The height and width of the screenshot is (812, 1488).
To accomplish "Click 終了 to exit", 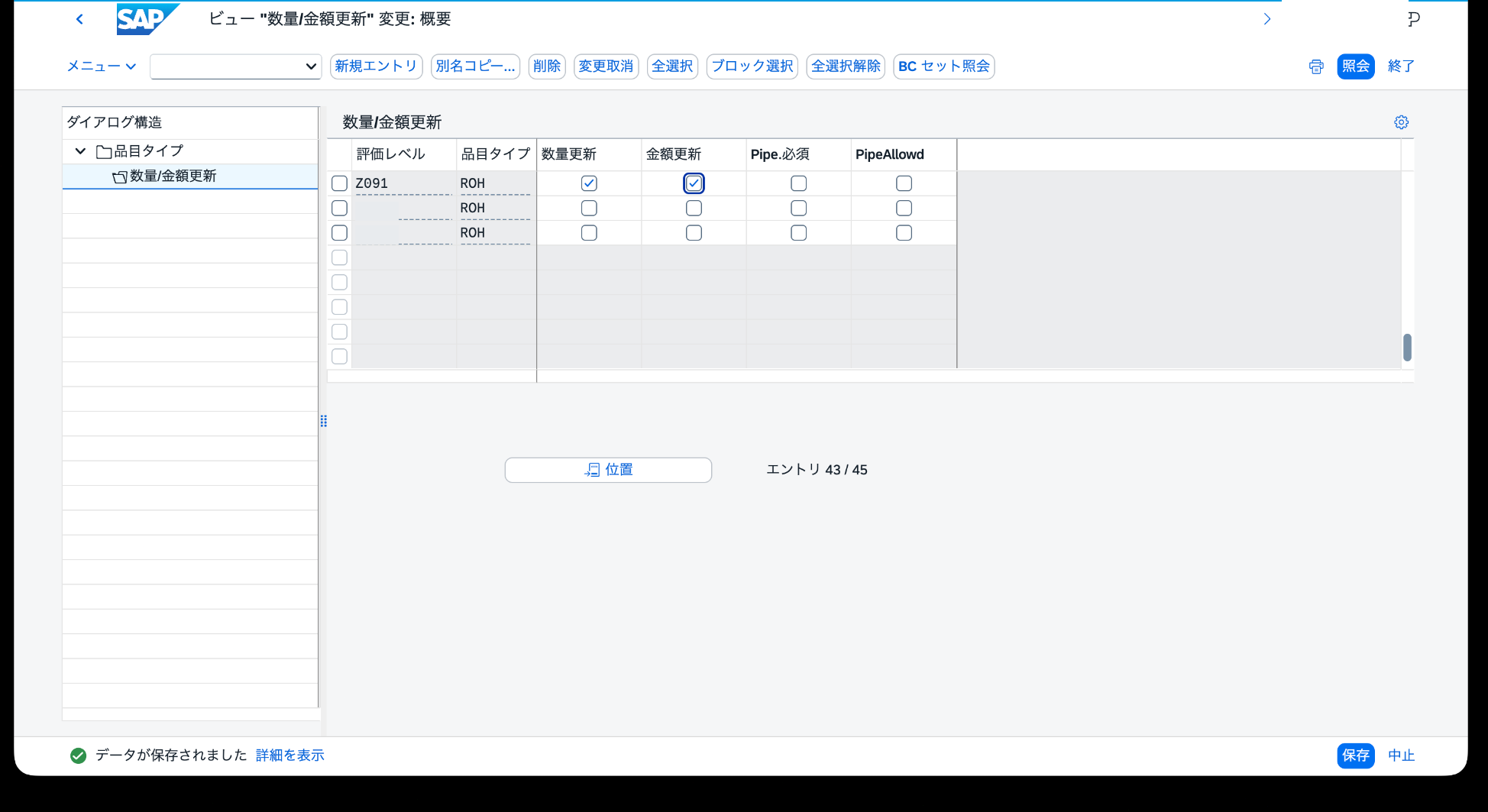I will (x=1401, y=66).
